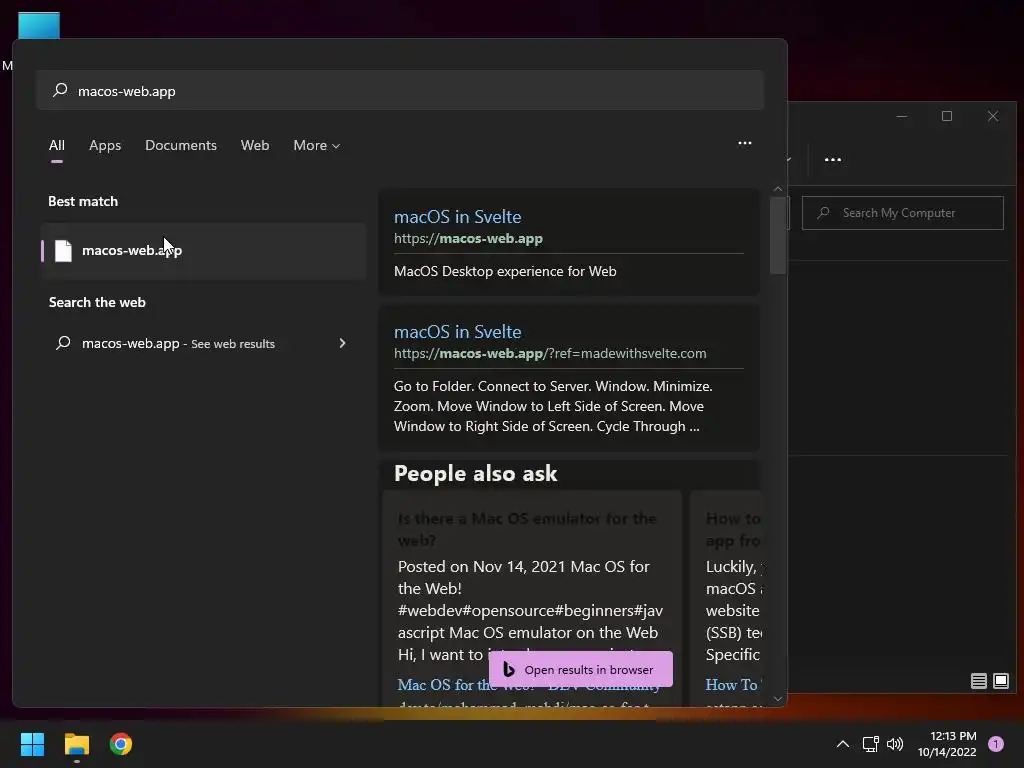Switch to the Web filter tab
Viewport: 1024px width, 768px height.
click(255, 145)
